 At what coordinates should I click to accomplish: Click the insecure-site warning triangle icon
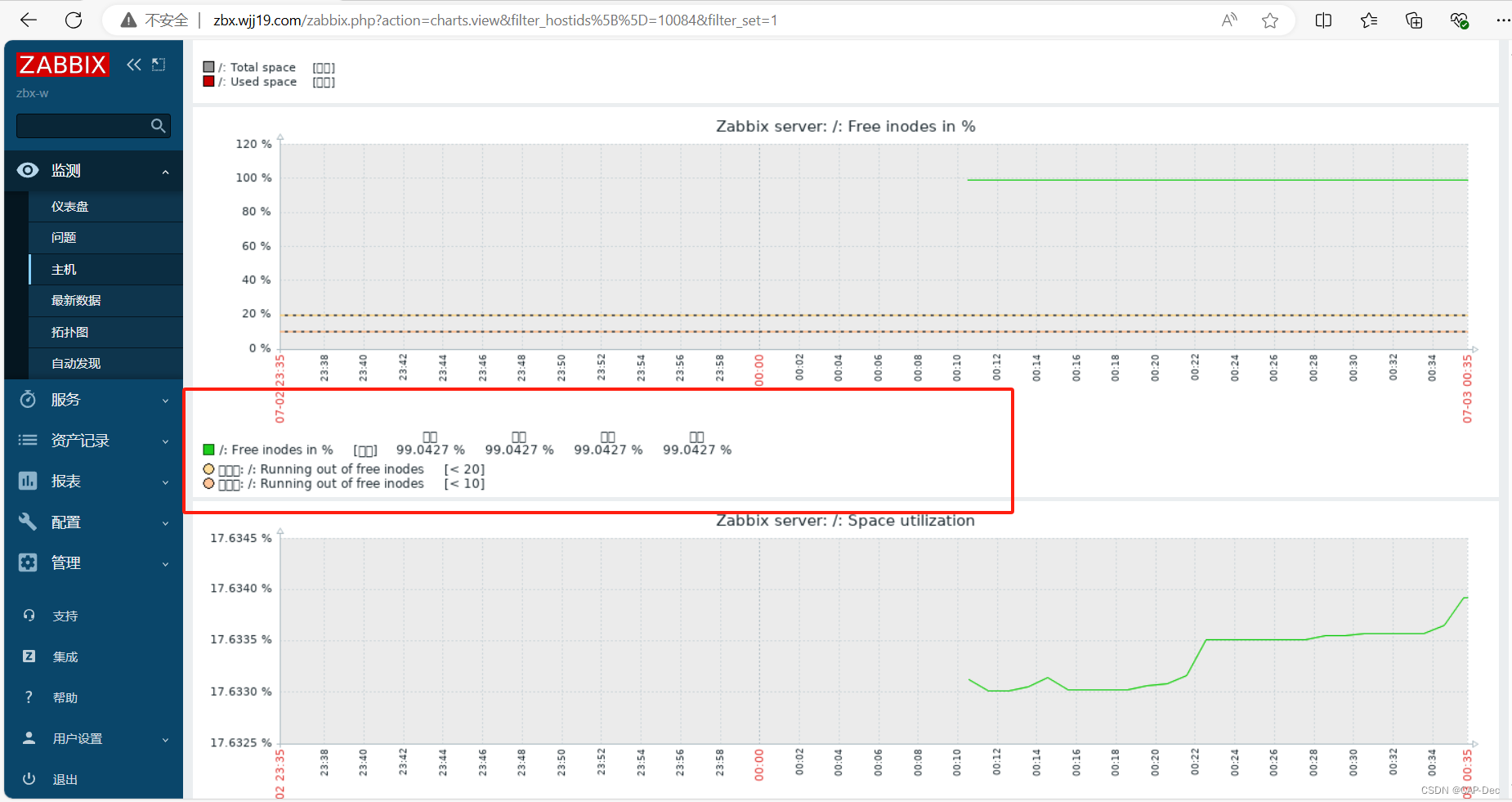pyautogui.click(x=128, y=20)
